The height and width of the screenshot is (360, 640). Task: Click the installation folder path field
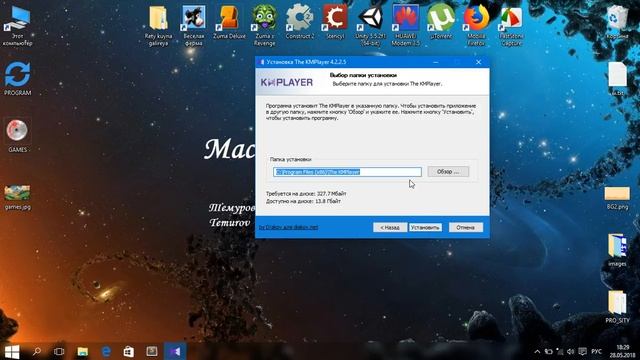347,172
